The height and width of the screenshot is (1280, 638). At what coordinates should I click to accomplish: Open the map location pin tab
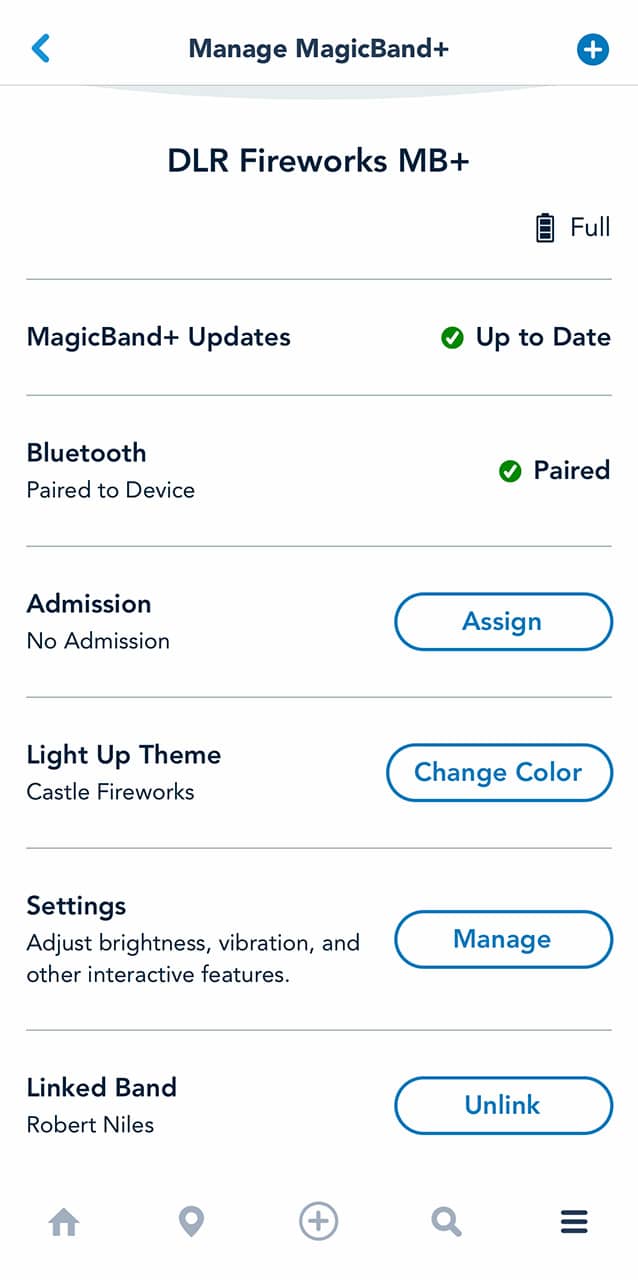(x=191, y=1222)
